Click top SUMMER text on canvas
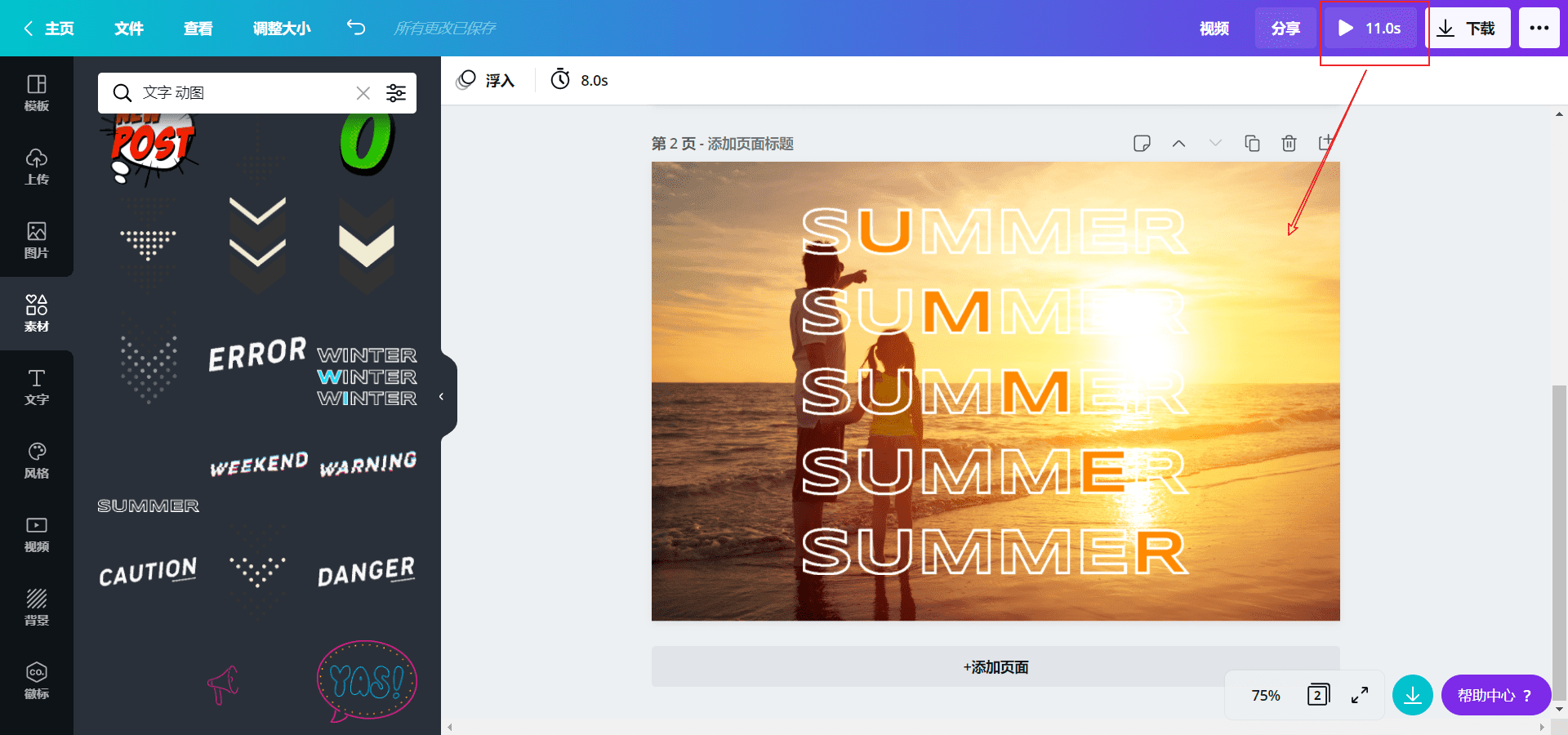The image size is (1568, 735). pyautogui.click(x=995, y=232)
